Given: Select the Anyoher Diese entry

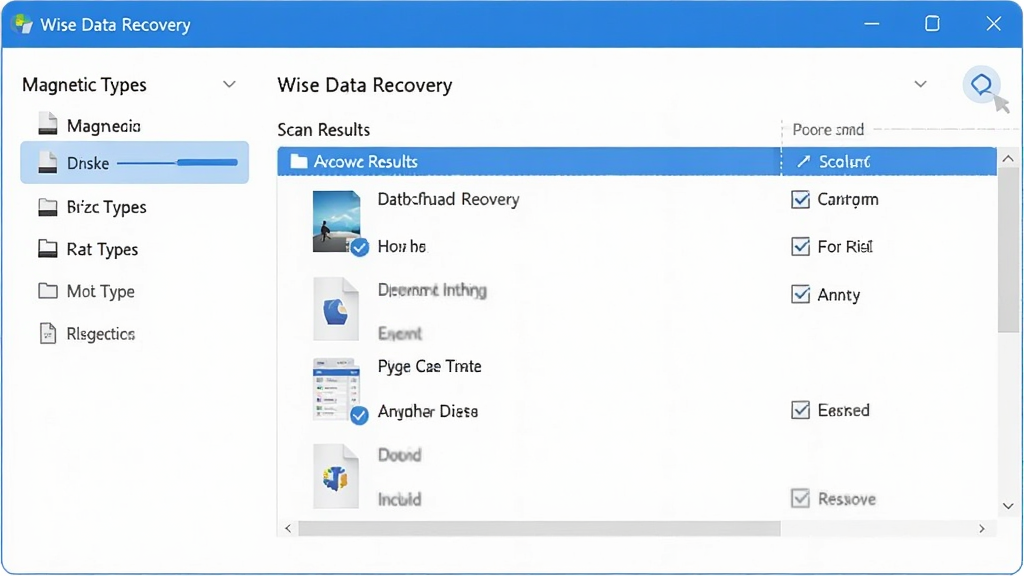Looking at the screenshot, I should pos(428,411).
